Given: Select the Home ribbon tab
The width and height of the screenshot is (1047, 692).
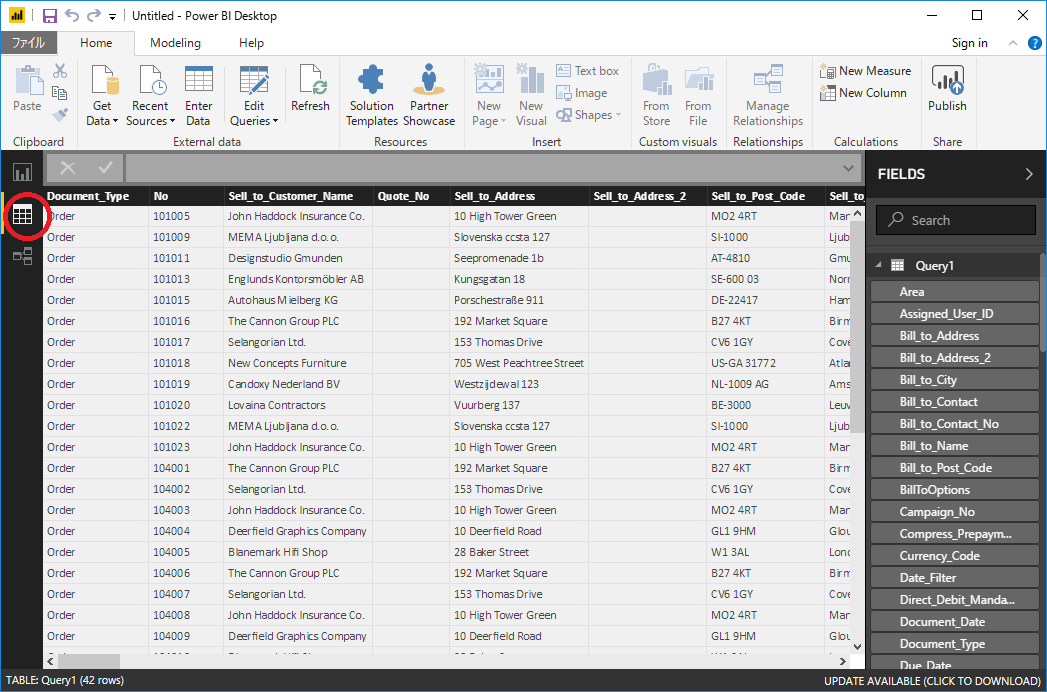Looking at the screenshot, I should pyautogui.click(x=96, y=43).
